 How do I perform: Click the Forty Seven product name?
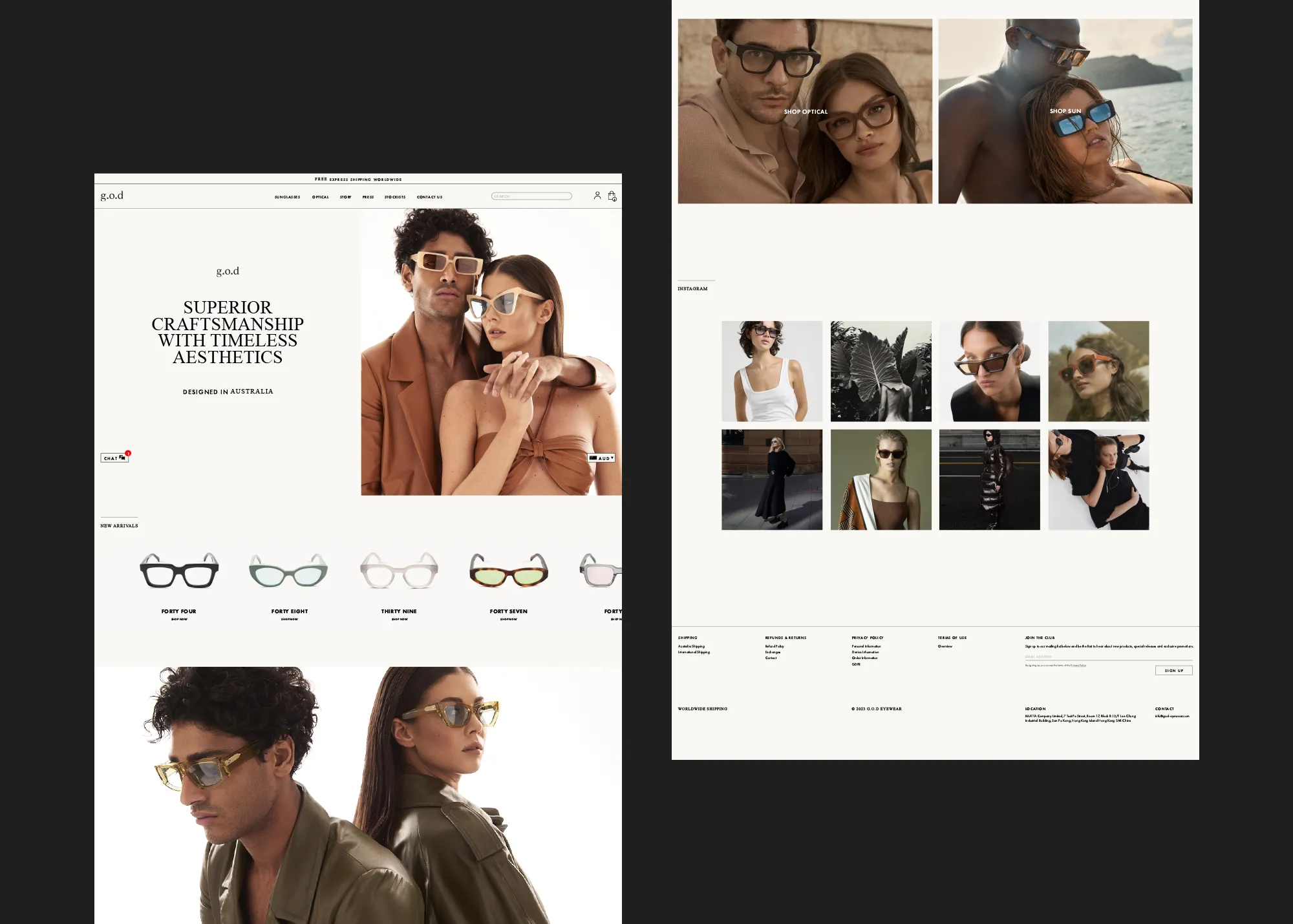pyautogui.click(x=509, y=611)
